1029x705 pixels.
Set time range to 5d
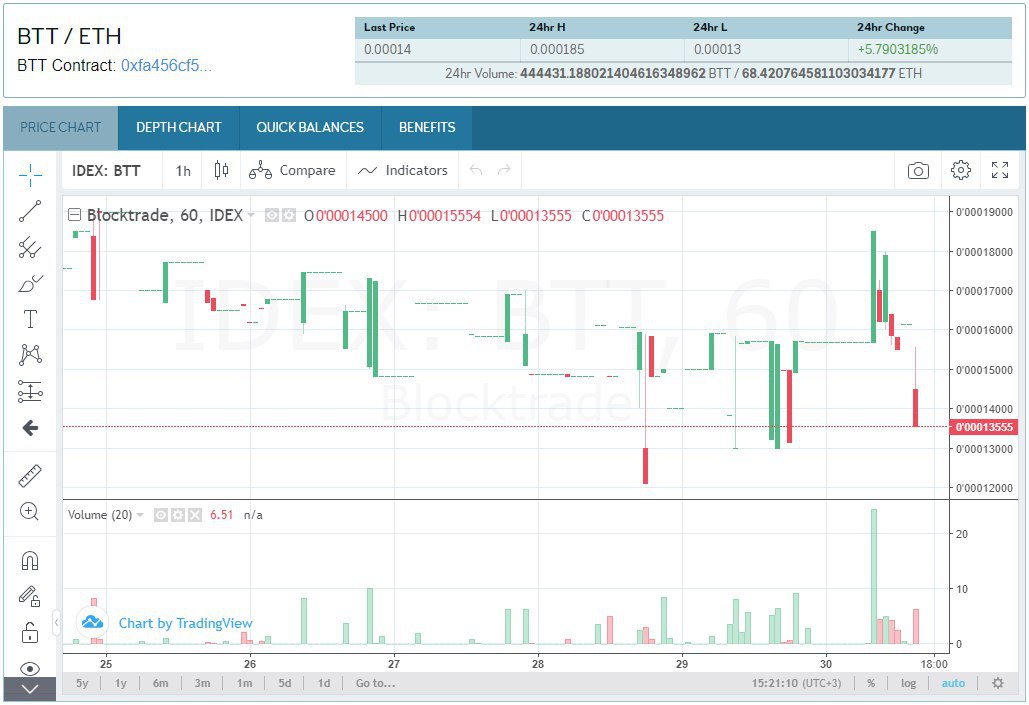coord(285,683)
